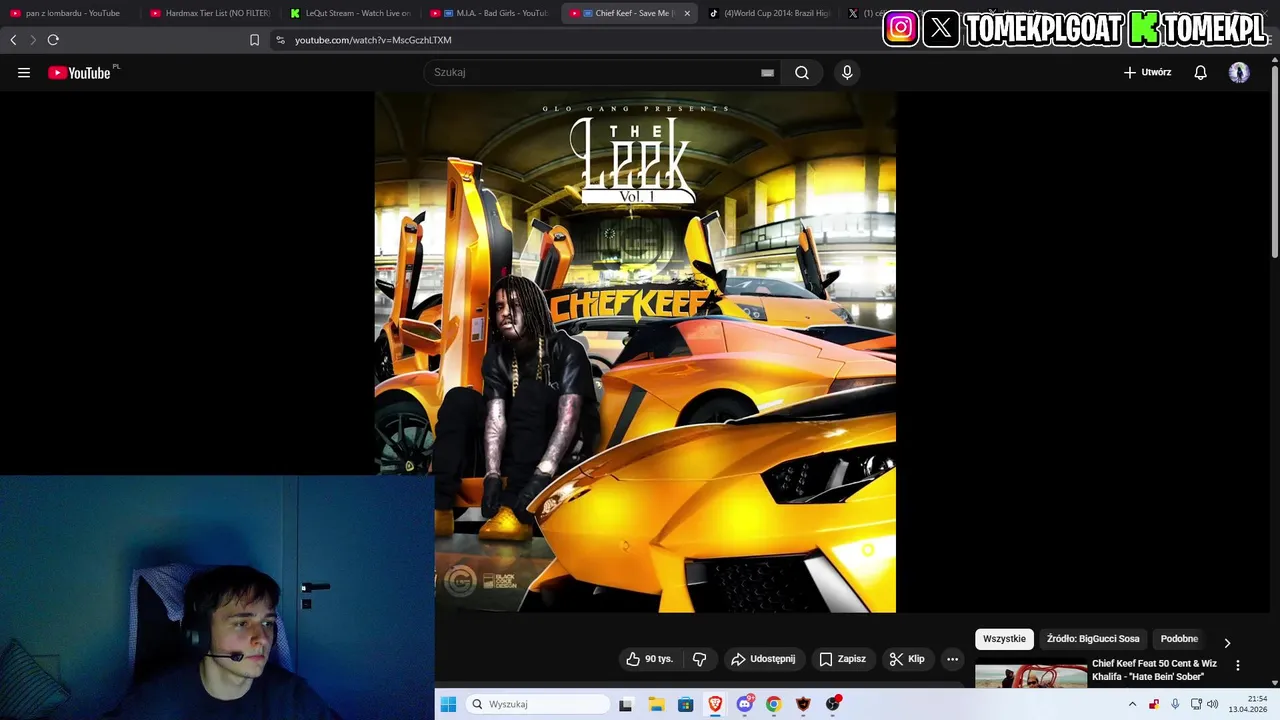
Task: Show the next filter chips with the arrow
Action: coord(1227,643)
